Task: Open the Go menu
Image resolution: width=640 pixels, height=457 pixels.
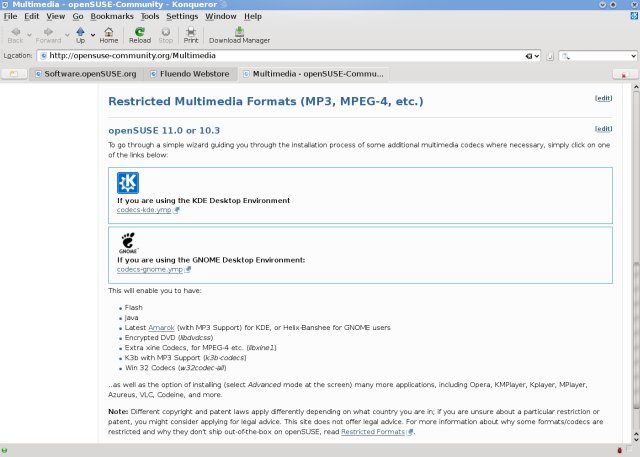Action: pos(78,16)
